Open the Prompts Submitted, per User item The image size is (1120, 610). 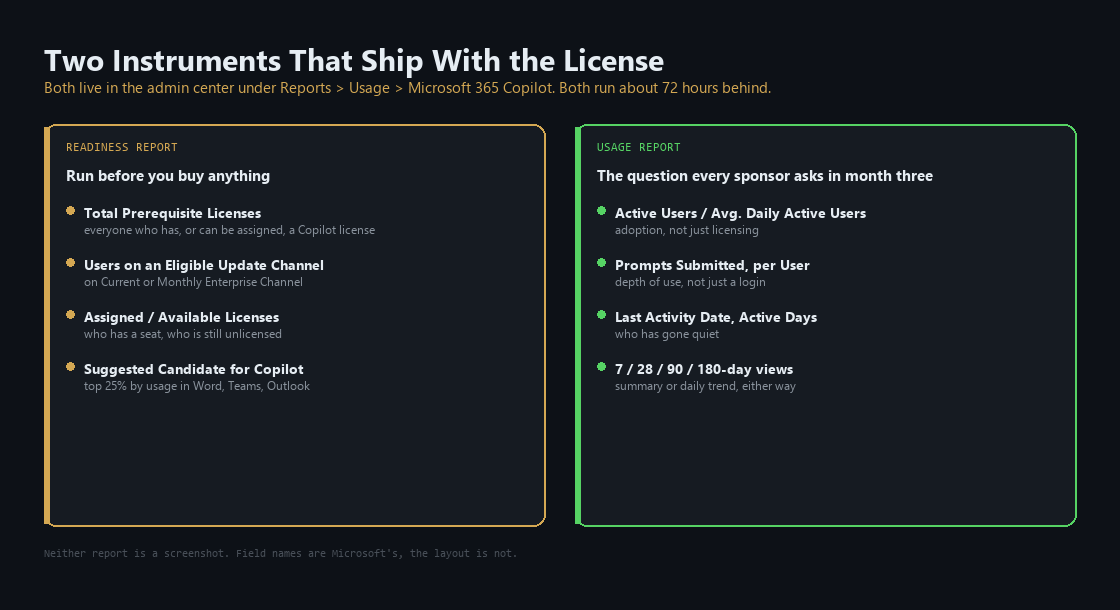point(712,265)
